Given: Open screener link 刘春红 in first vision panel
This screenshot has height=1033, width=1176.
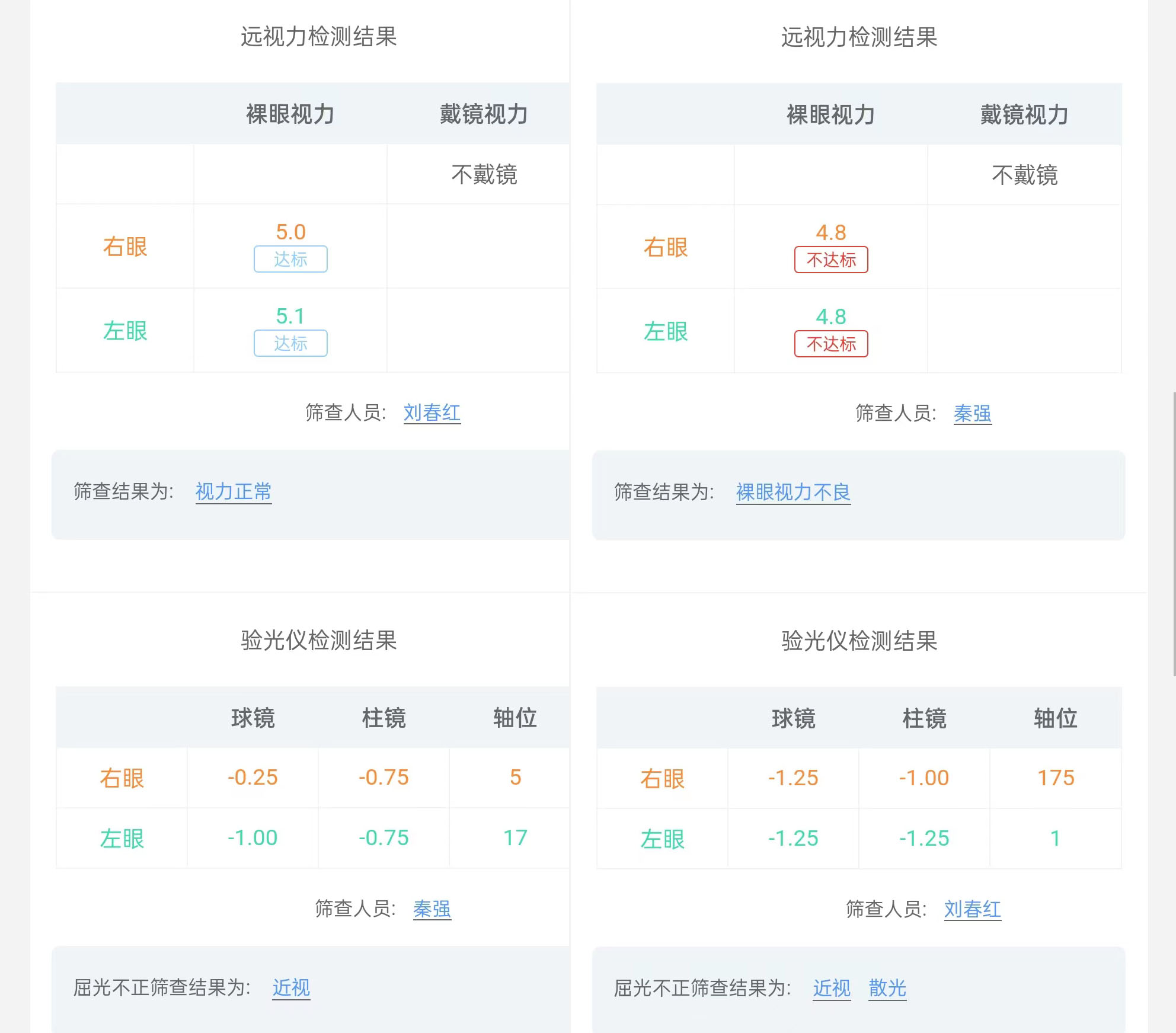Looking at the screenshot, I should (x=432, y=414).
